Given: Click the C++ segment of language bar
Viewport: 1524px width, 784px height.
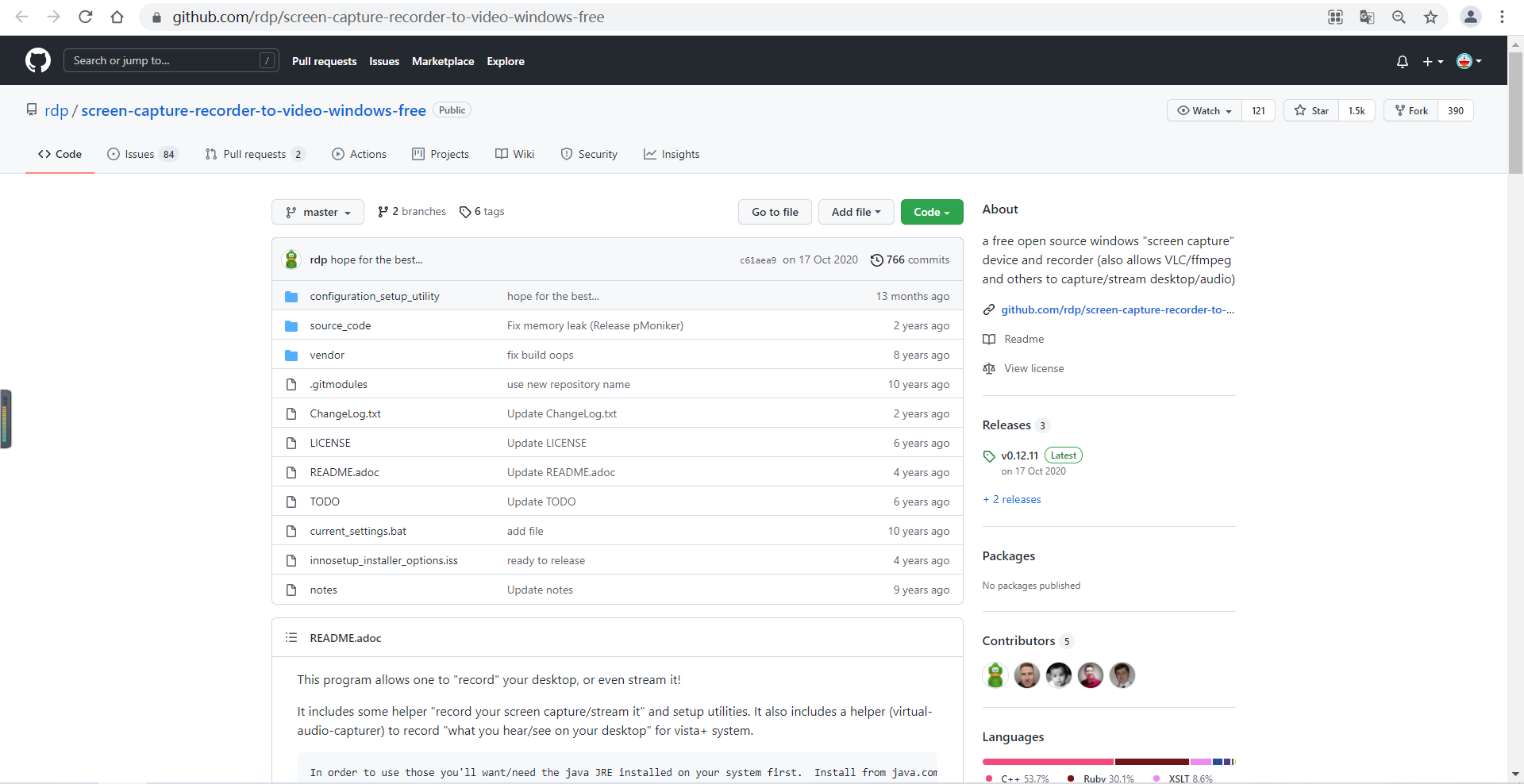Looking at the screenshot, I should coord(1048,762).
